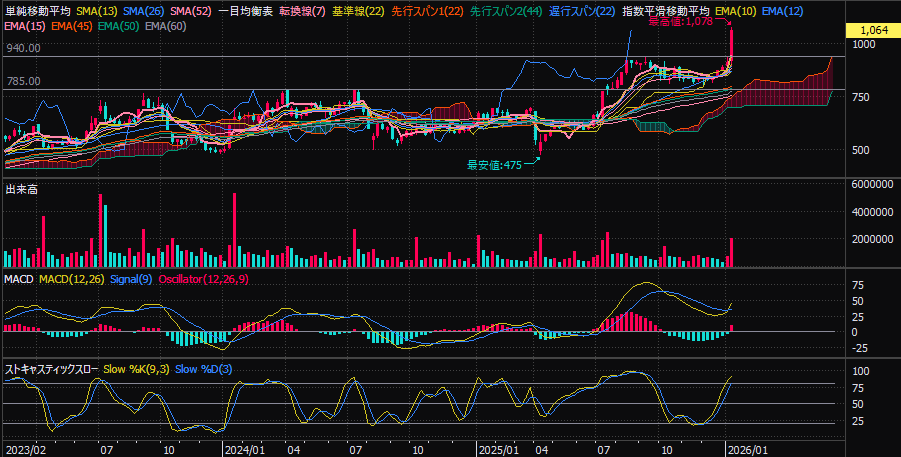
Task: Click the EMA(10) legend label
Action: click(x=735, y=11)
